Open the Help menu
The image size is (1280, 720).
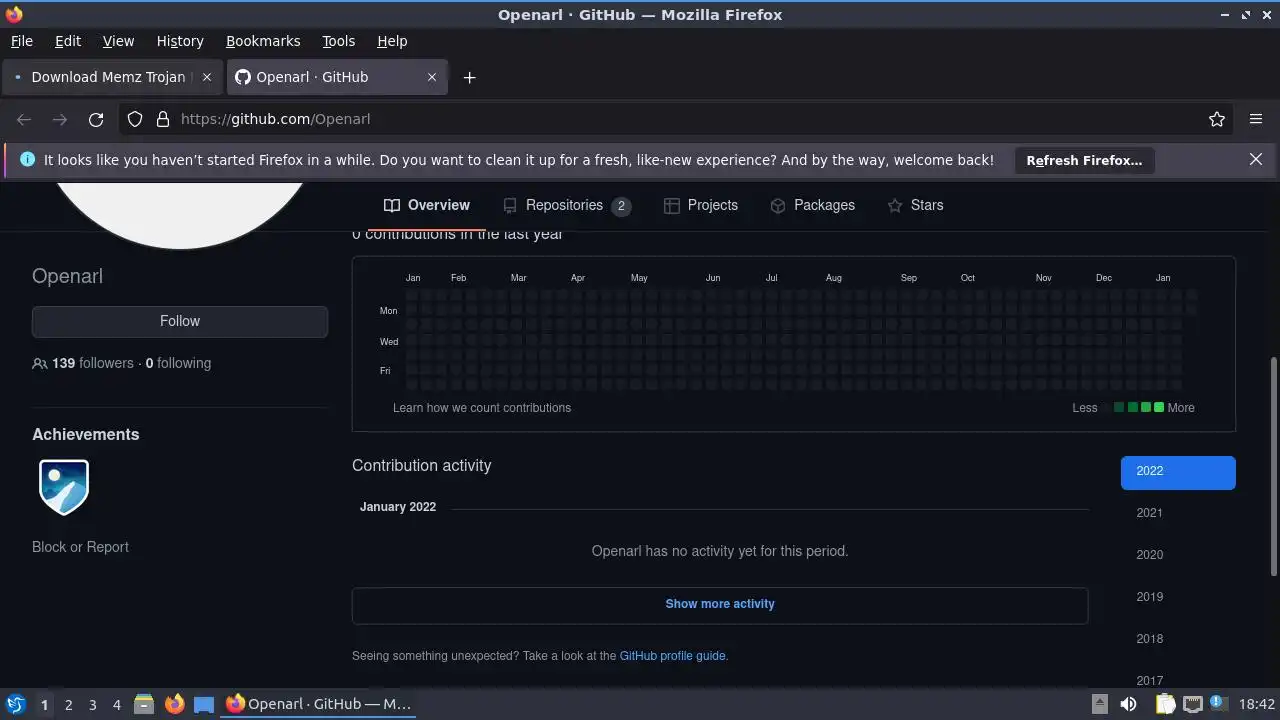click(x=392, y=41)
